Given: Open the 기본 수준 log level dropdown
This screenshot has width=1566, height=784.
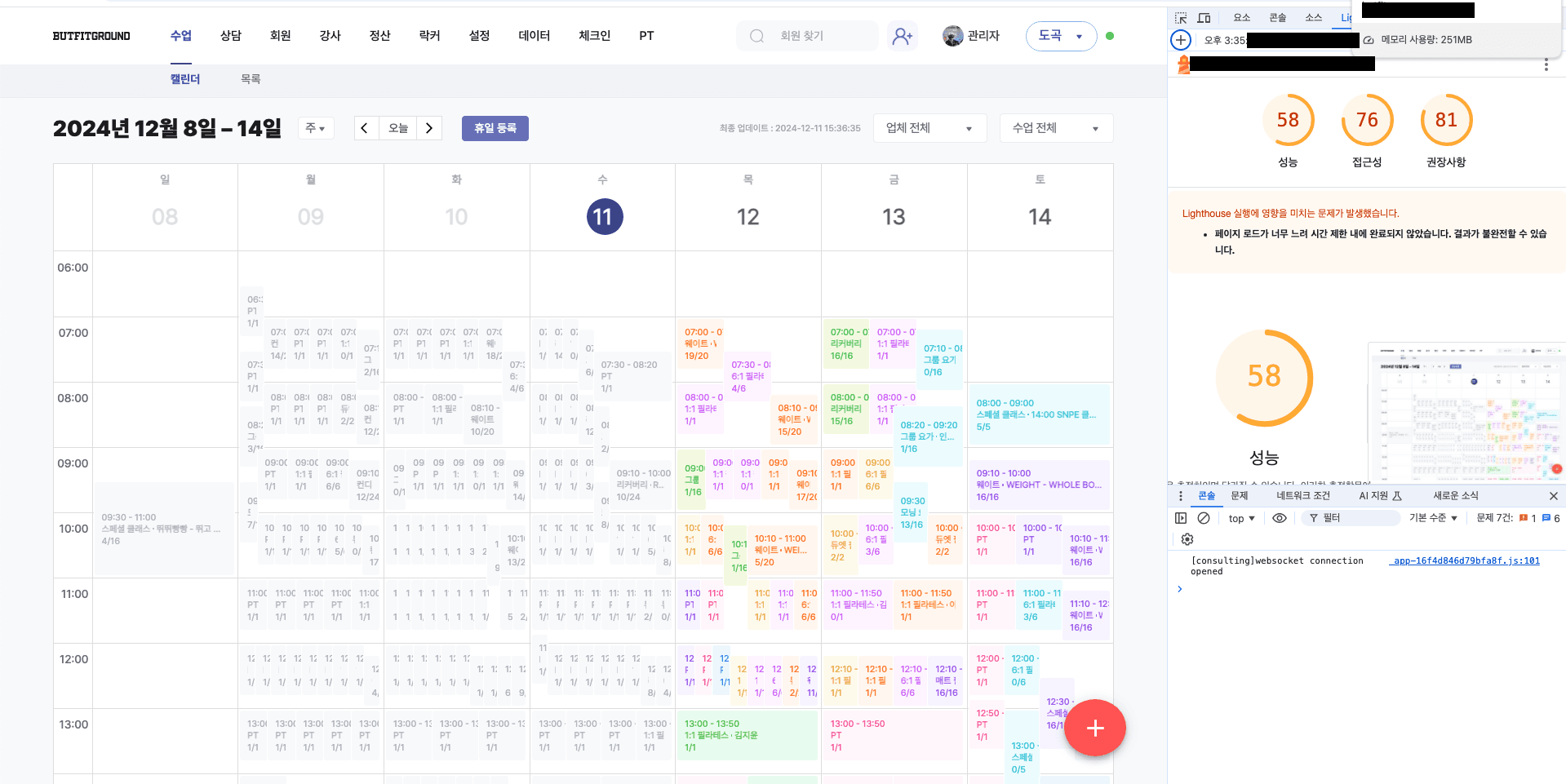Looking at the screenshot, I should click(x=1433, y=518).
